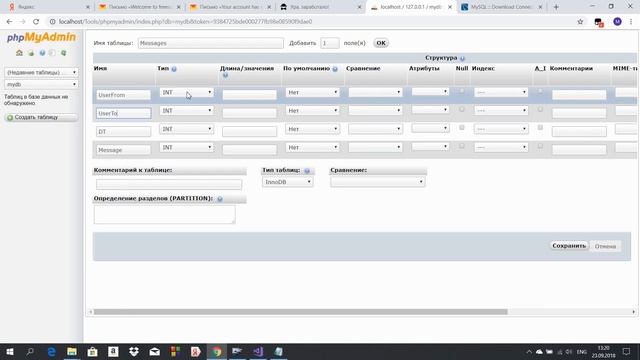Open type dropdown for DT field
The image size is (640, 360).
[187, 129]
